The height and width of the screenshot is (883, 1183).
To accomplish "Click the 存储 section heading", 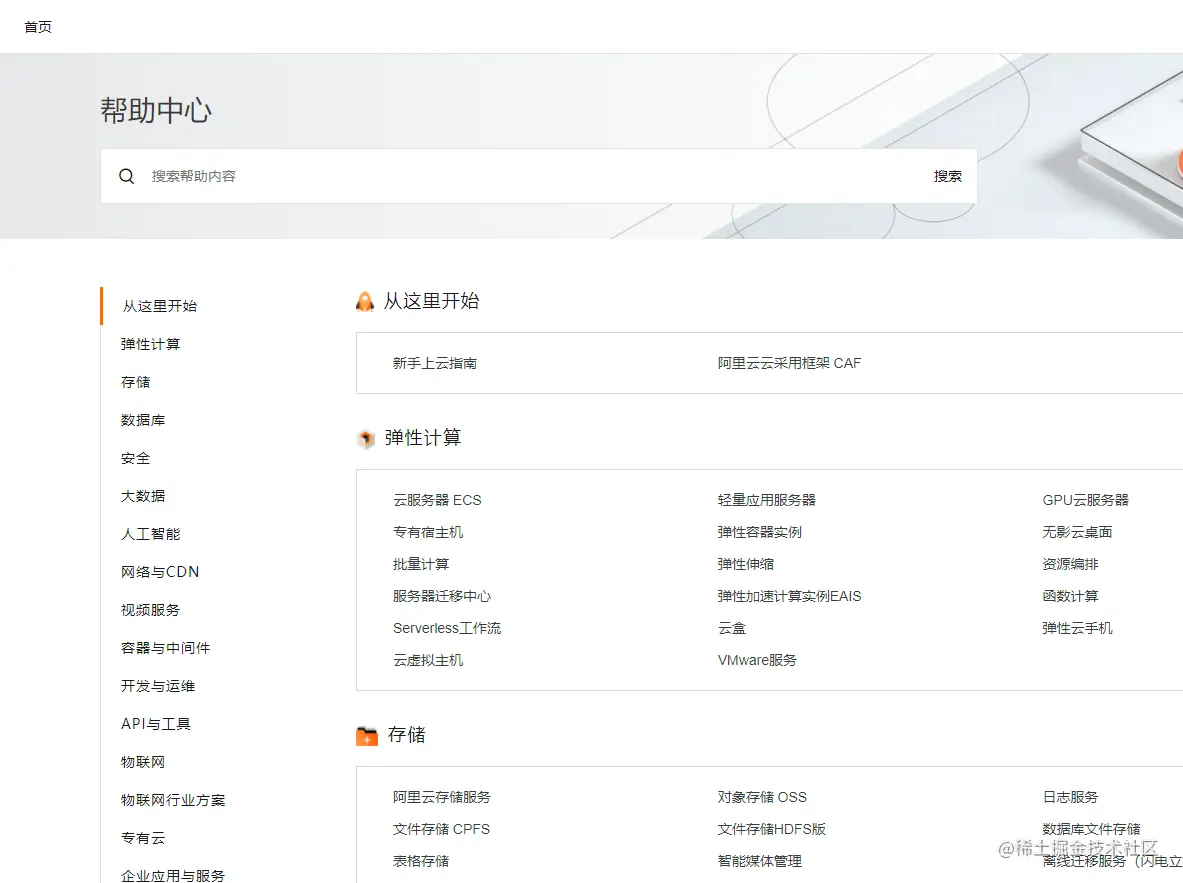I will (407, 735).
